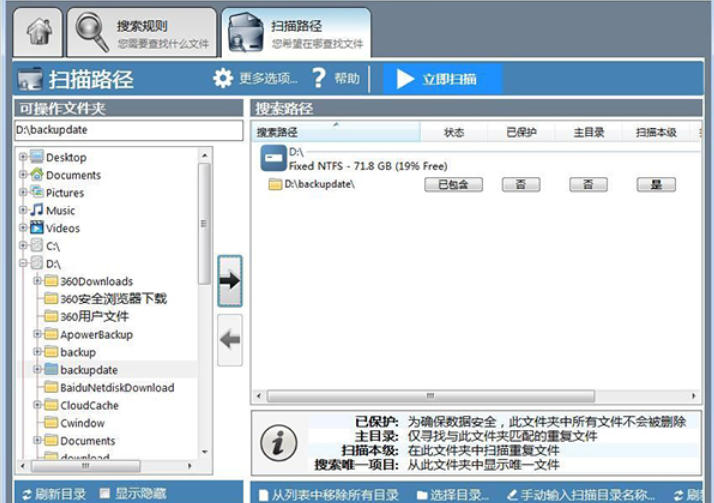
Task: Click the magnifying glass search rules icon
Action: (x=92, y=31)
